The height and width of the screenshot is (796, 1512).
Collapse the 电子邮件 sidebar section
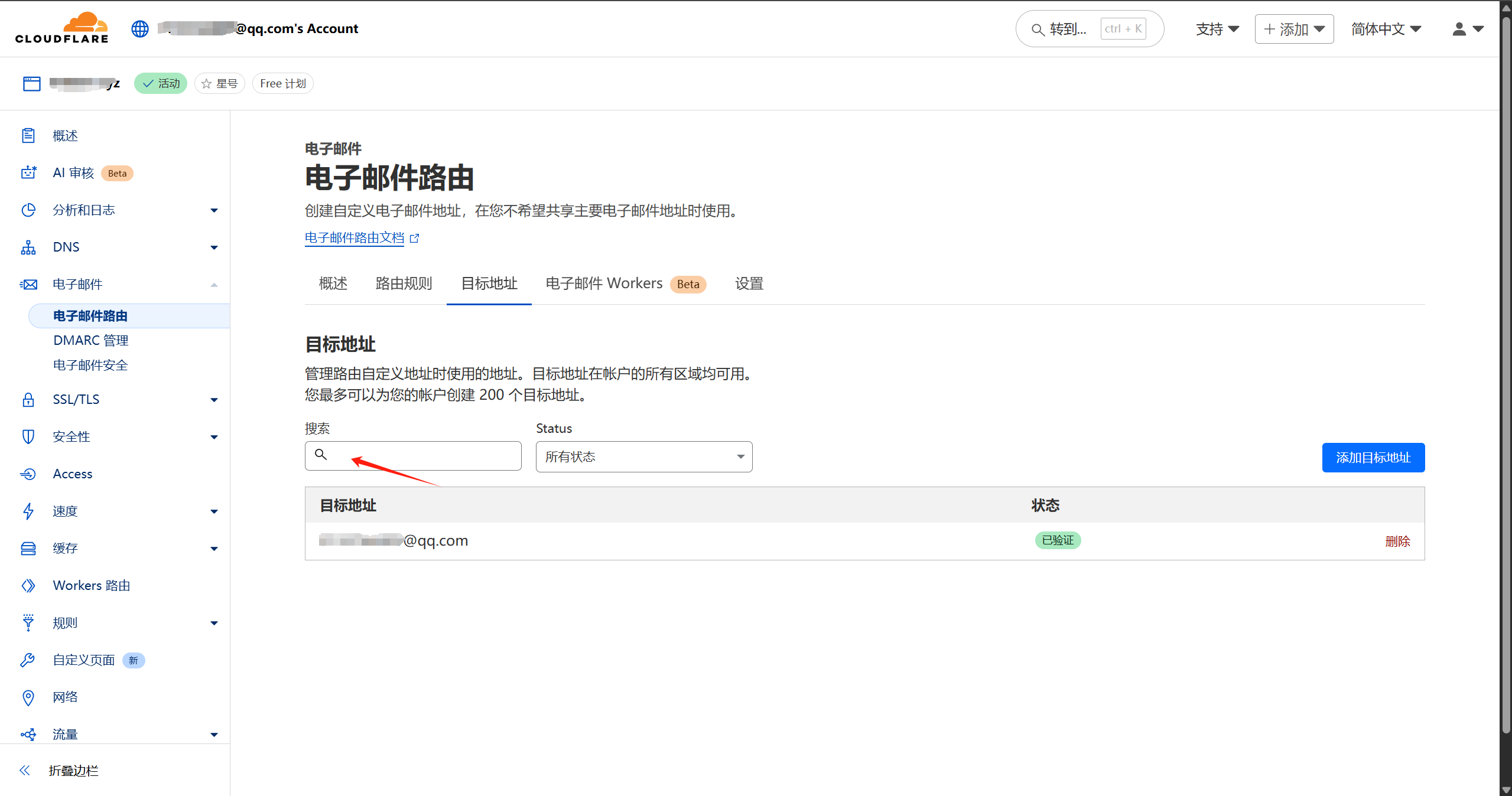click(x=214, y=285)
